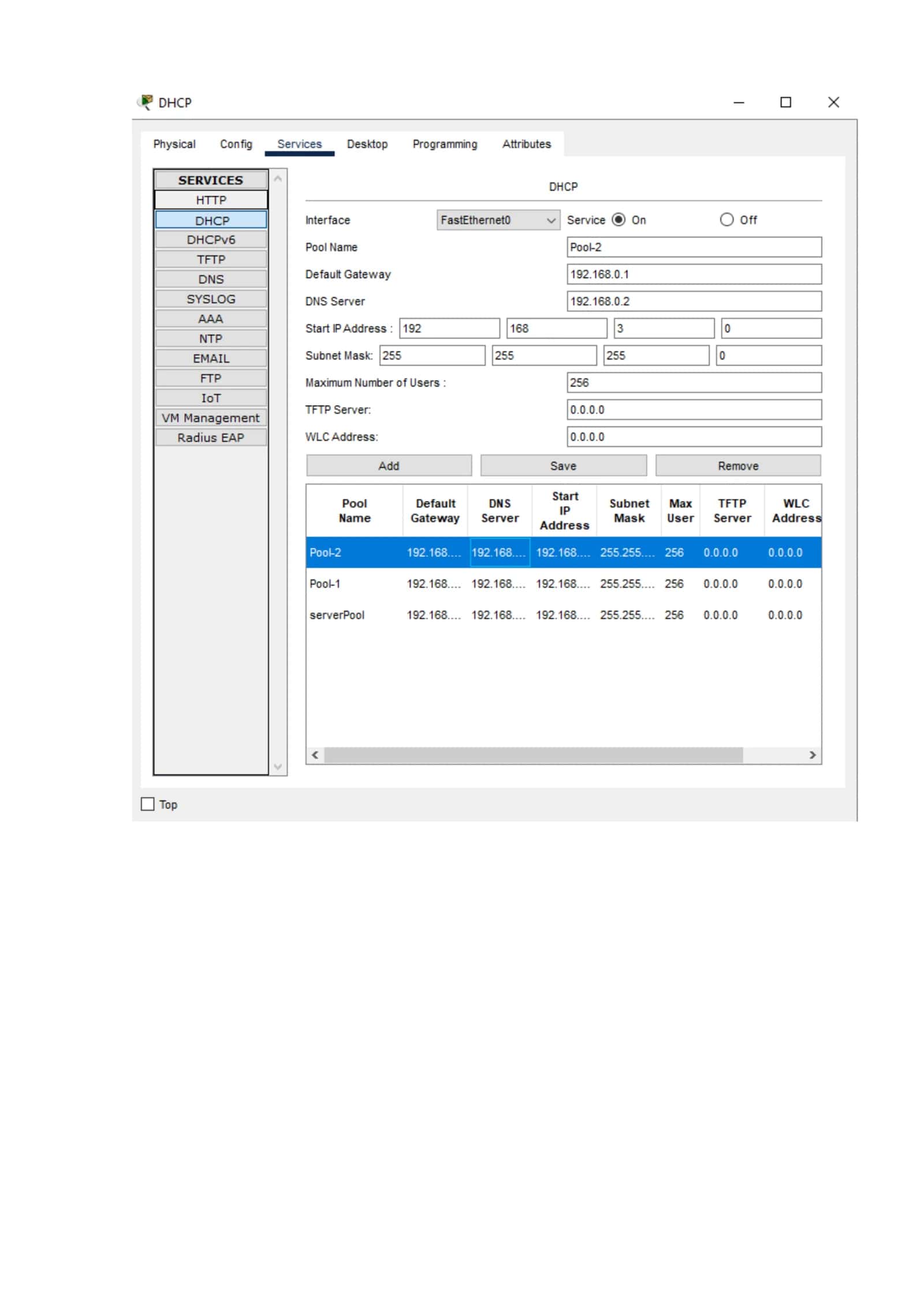Viewport: 924px width, 1307px height.
Task: Click Start IP fourth octet field
Action: 771,328
